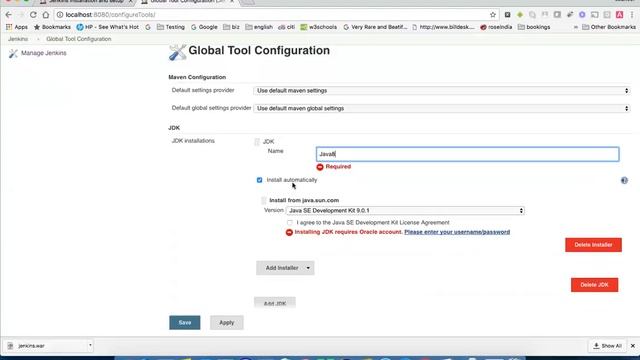
Task: Open Manage Jenkins from the sidebar
Action: pos(44,53)
